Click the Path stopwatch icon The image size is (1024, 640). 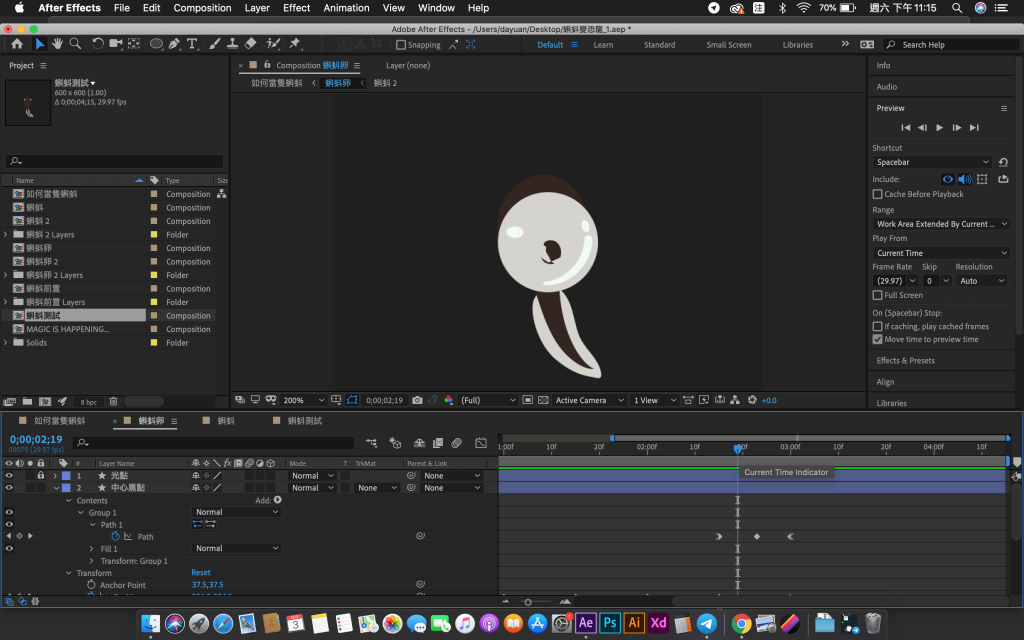click(x=115, y=537)
